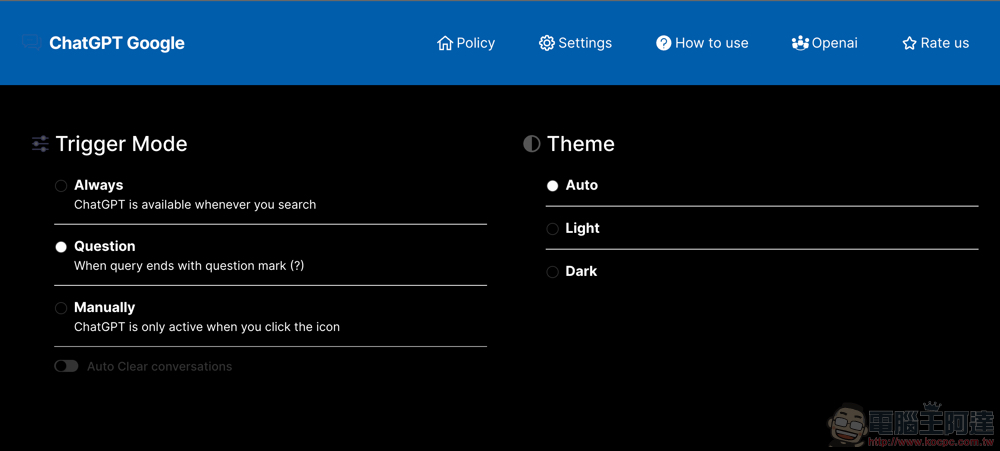This screenshot has height=451, width=1000.
Task: Click the sliders icon next to Trigger Mode
Action: pyautogui.click(x=40, y=144)
